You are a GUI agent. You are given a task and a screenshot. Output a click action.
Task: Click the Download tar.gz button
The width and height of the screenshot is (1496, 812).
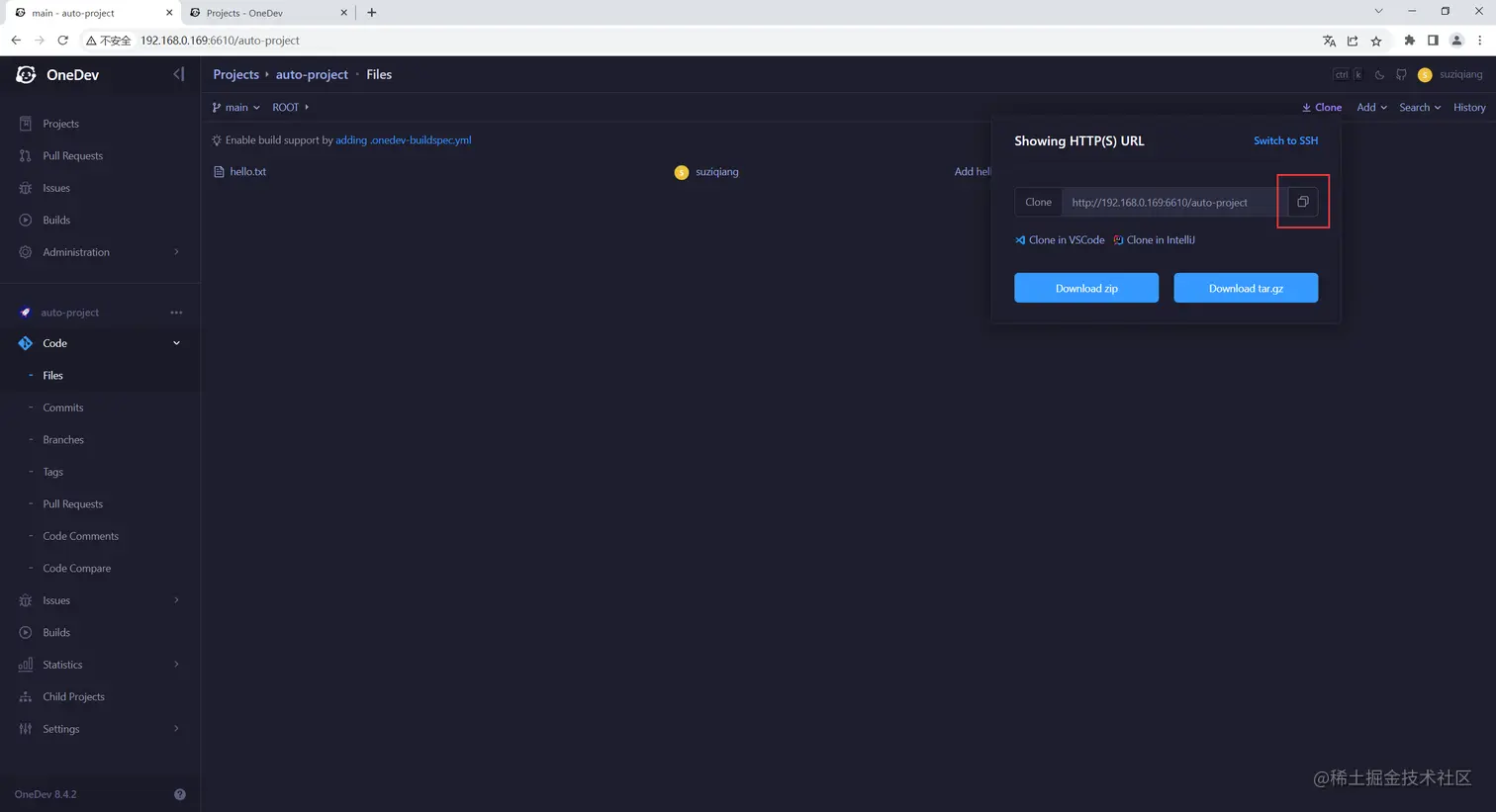click(1246, 288)
